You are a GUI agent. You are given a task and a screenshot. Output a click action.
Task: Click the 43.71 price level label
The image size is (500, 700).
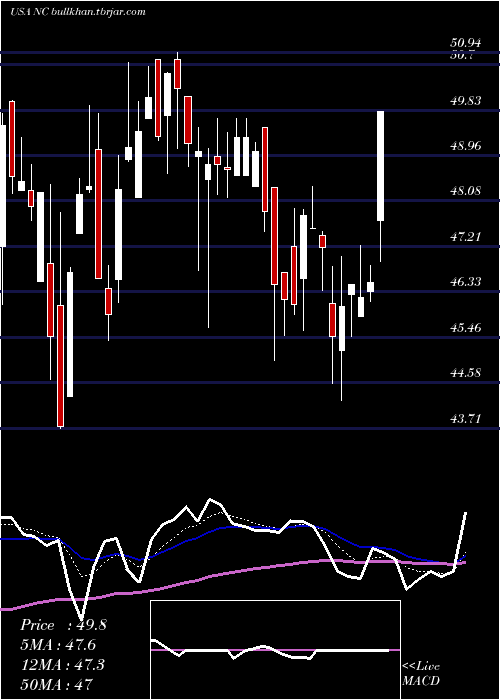tap(466, 419)
